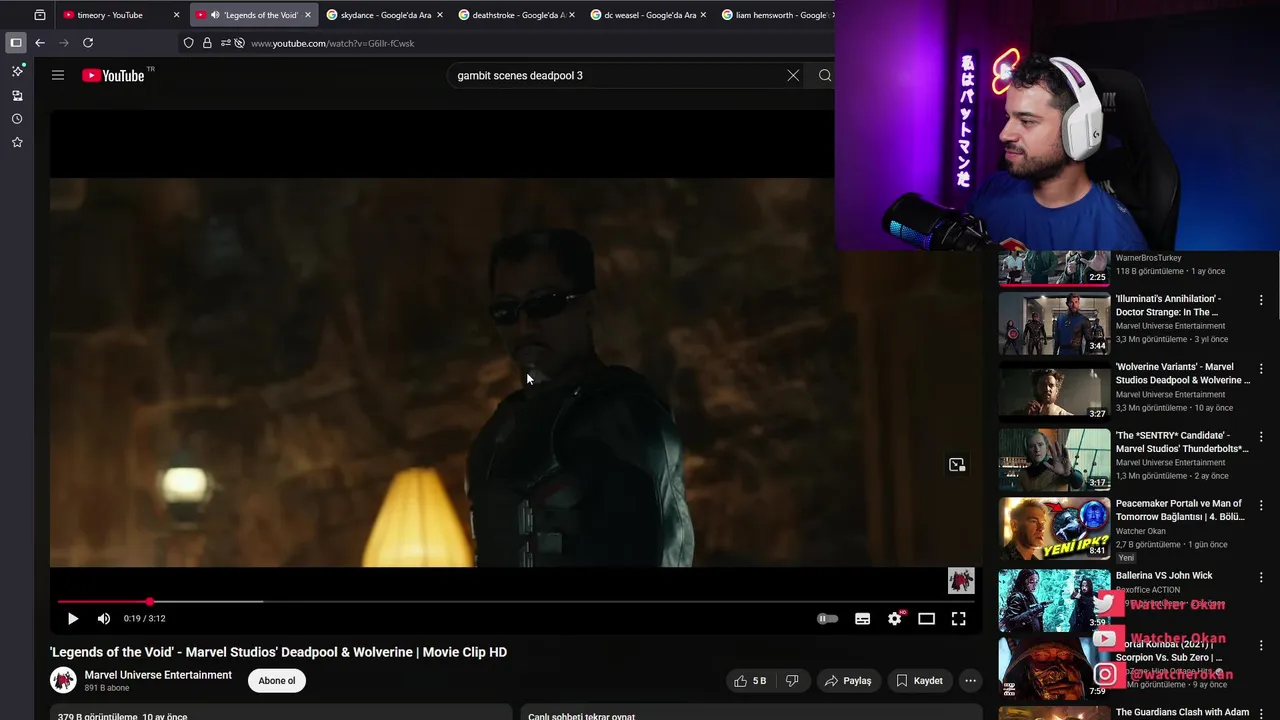This screenshot has height=720, width=1280.
Task: Play the paused video
Action: click(72, 618)
